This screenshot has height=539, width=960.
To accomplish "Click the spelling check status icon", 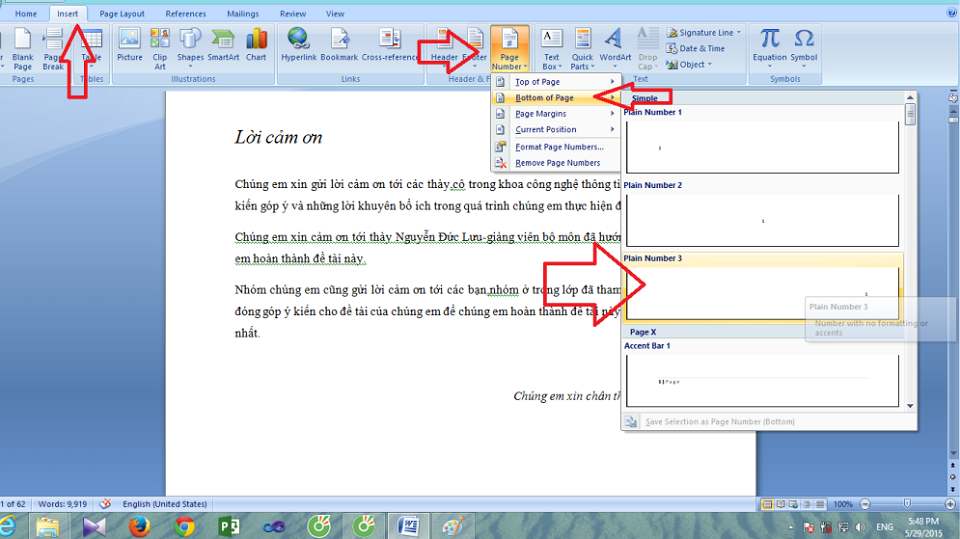I will (x=105, y=504).
